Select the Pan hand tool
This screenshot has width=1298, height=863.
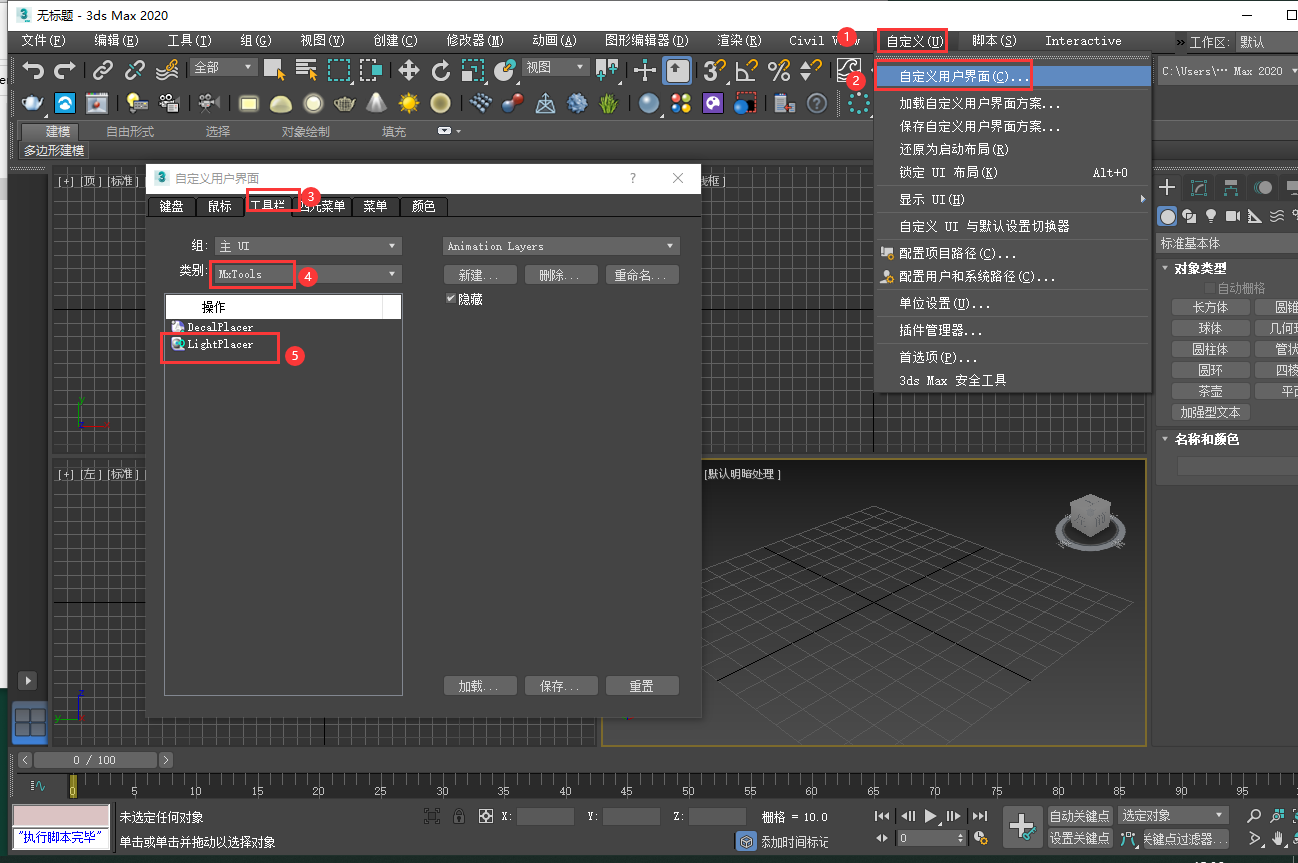coord(1279,839)
